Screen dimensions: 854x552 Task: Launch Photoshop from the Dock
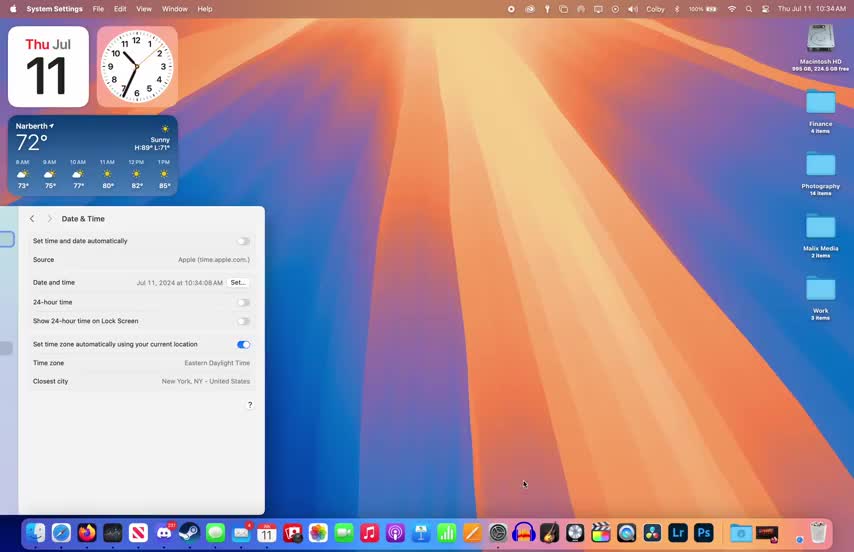pyautogui.click(x=704, y=533)
